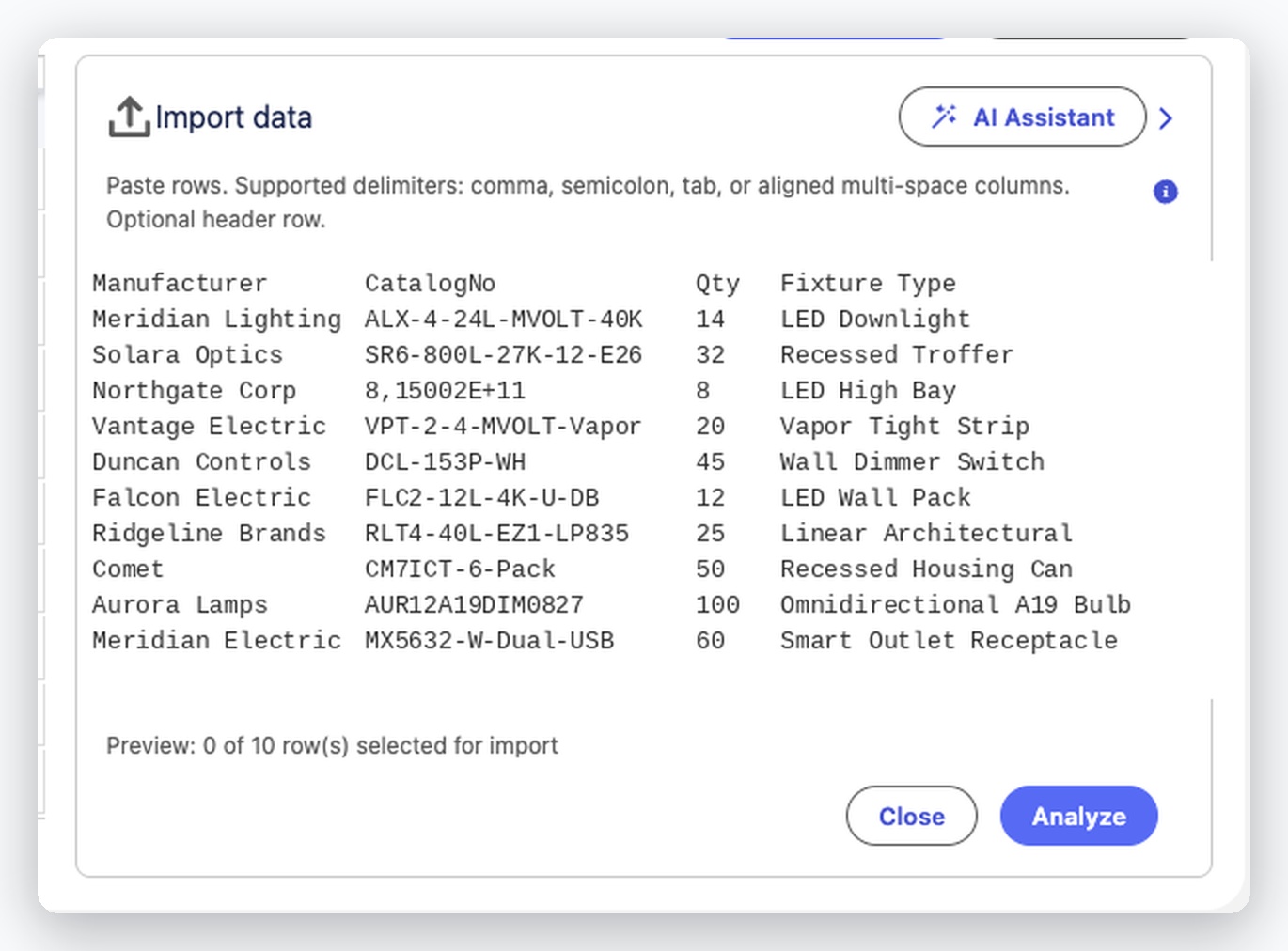Click the Close button

[911, 816]
